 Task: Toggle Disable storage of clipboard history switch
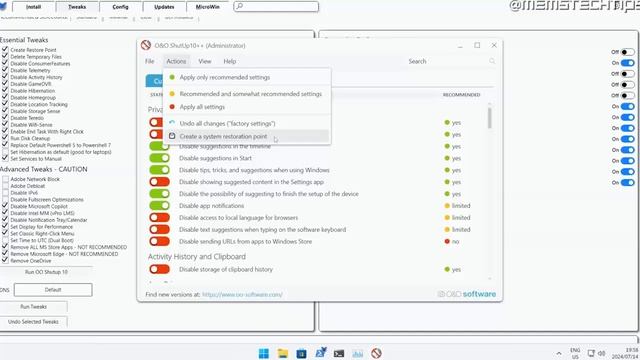tap(159, 269)
